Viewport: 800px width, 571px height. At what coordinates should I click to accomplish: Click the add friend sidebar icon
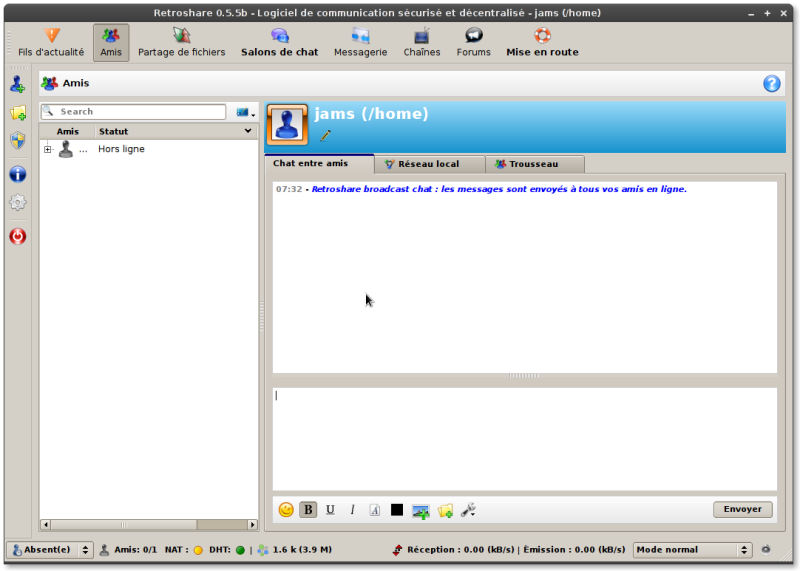(18, 84)
